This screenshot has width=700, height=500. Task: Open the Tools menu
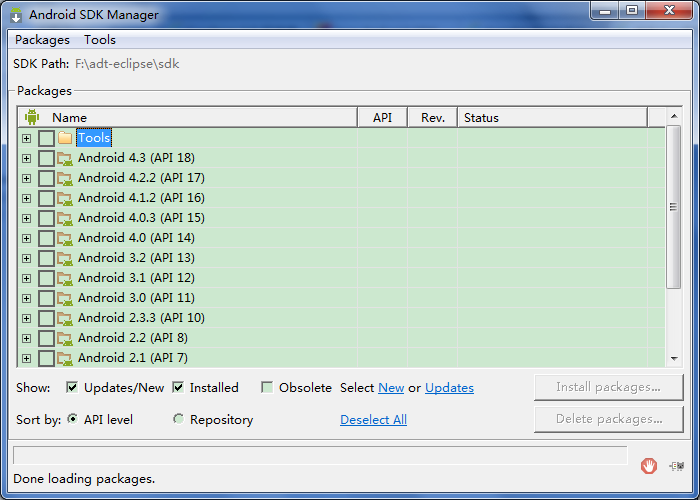click(x=100, y=40)
